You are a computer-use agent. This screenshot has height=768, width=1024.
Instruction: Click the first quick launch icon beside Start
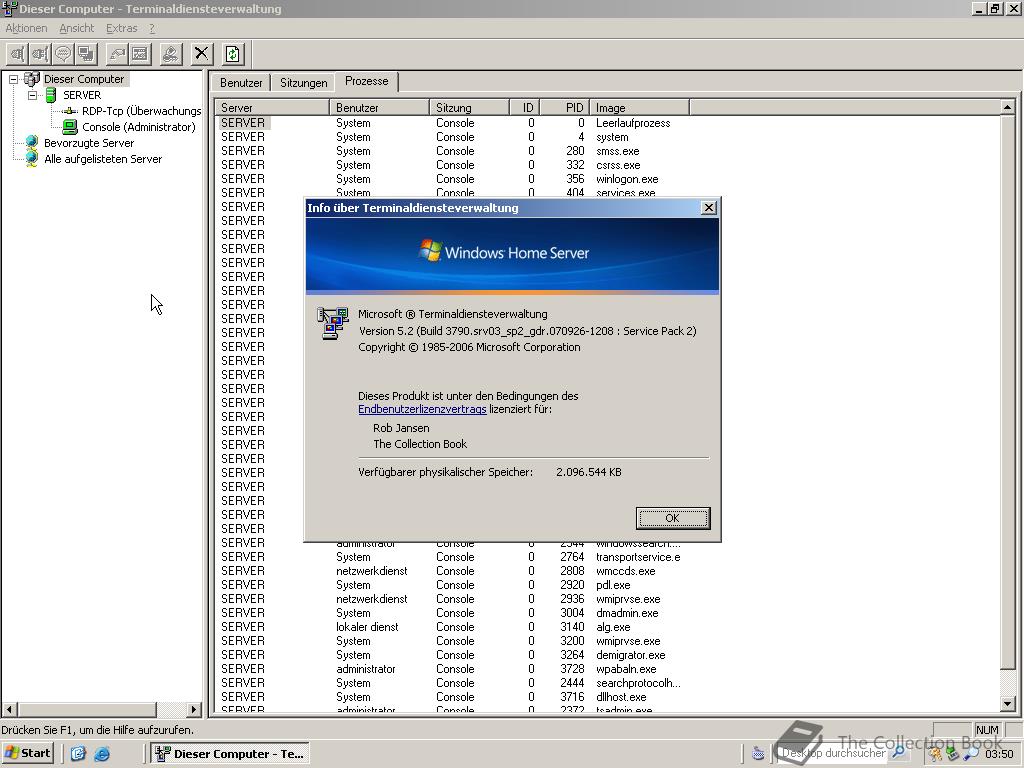pyautogui.click(x=78, y=754)
